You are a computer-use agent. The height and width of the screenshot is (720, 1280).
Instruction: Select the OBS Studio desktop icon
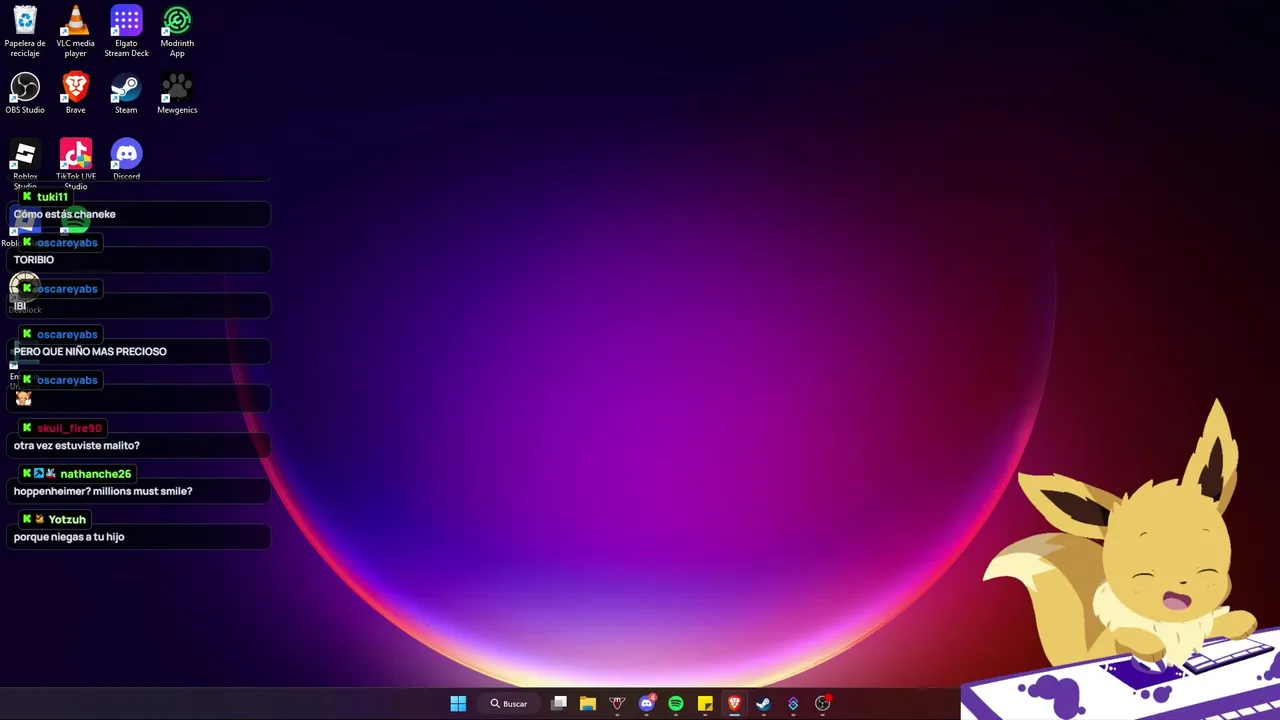coord(25,93)
